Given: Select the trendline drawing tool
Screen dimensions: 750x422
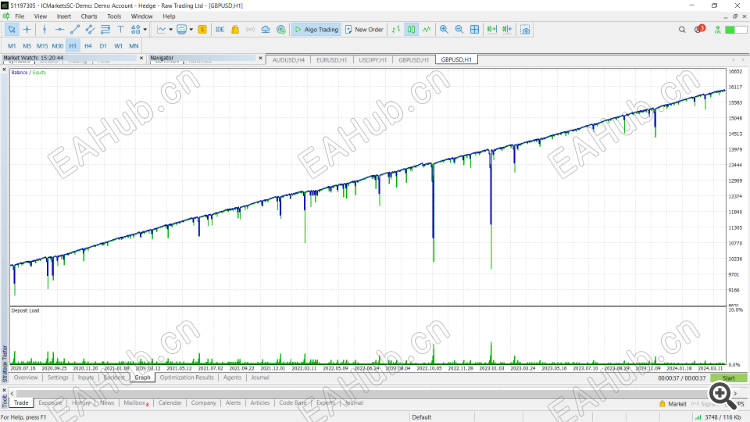Looking at the screenshot, I should [75, 30].
